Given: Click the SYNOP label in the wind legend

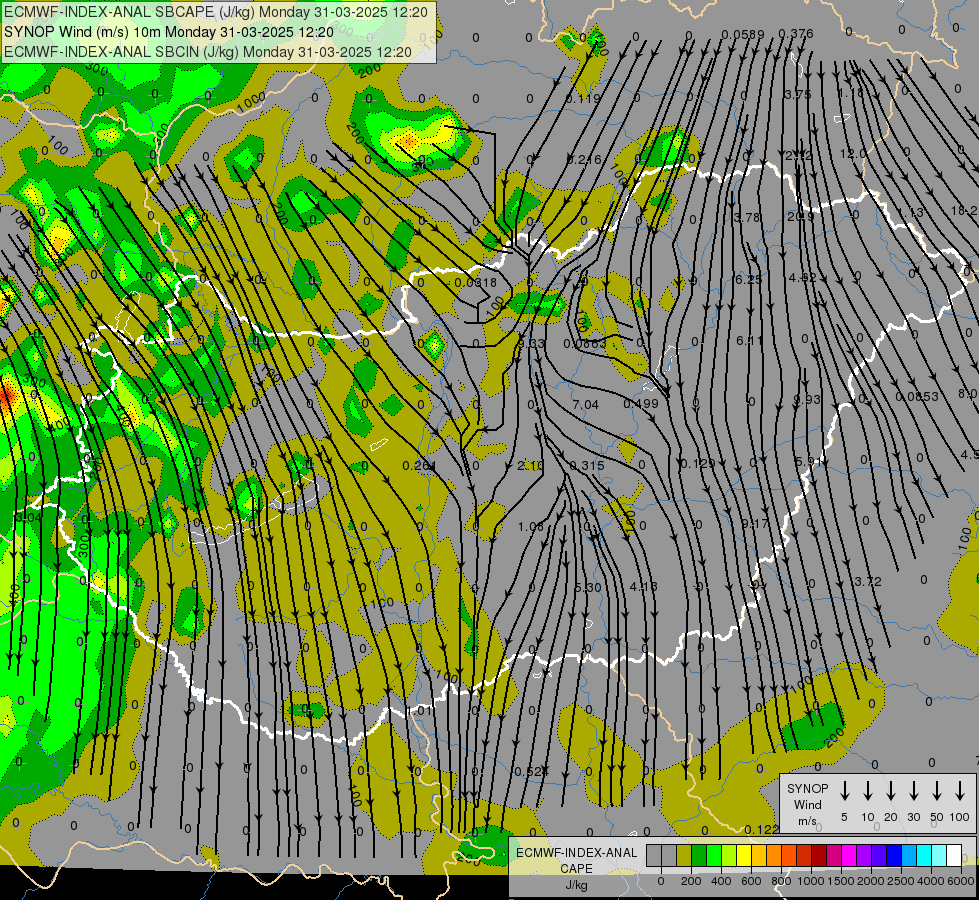Looking at the screenshot, I should pos(807,788).
